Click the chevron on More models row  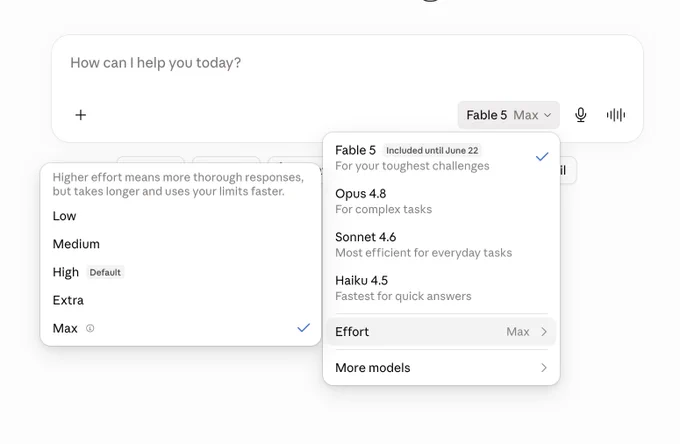tap(544, 368)
